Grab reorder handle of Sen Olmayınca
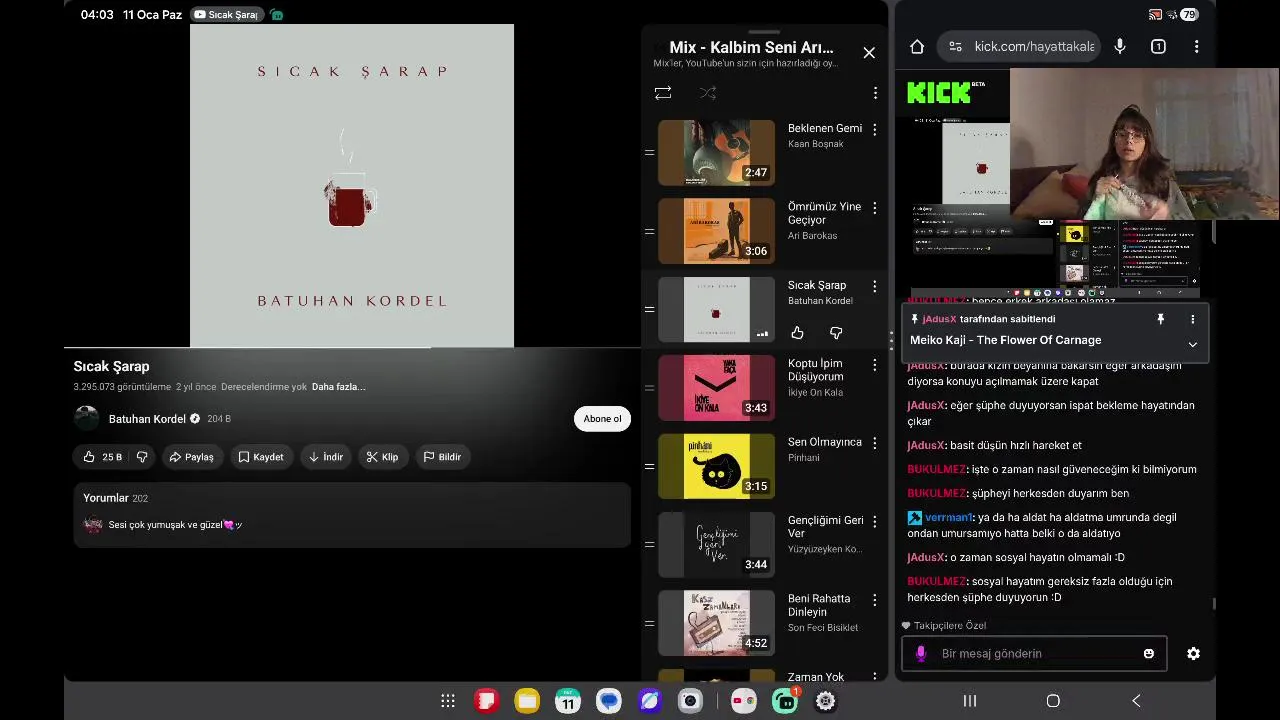This screenshot has height=720, width=1280. coord(649,466)
